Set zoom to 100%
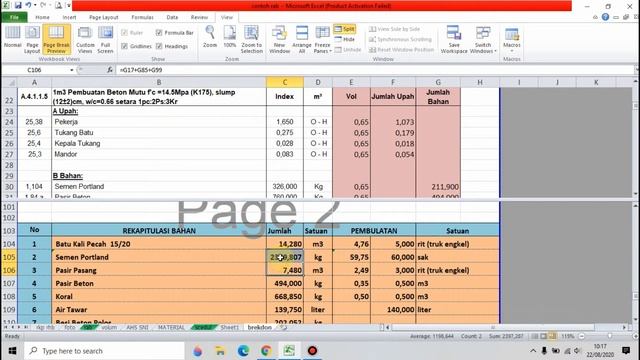The width and height of the screenshot is (640, 360). point(230,37)
